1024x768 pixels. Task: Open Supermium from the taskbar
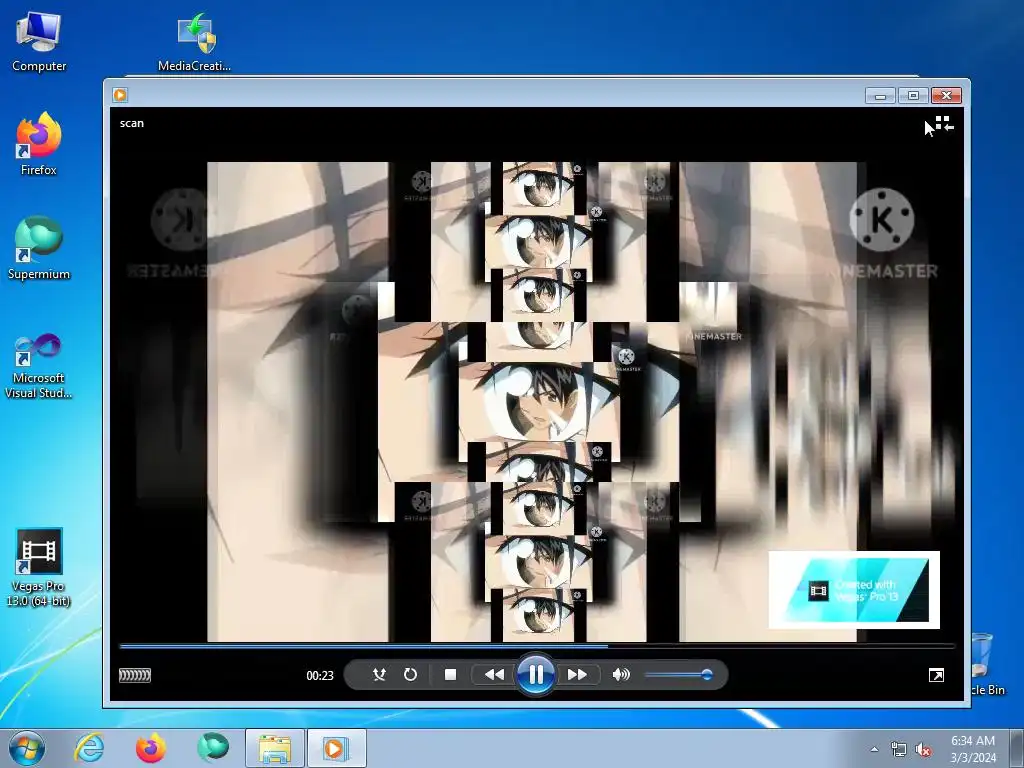point(213,748)
